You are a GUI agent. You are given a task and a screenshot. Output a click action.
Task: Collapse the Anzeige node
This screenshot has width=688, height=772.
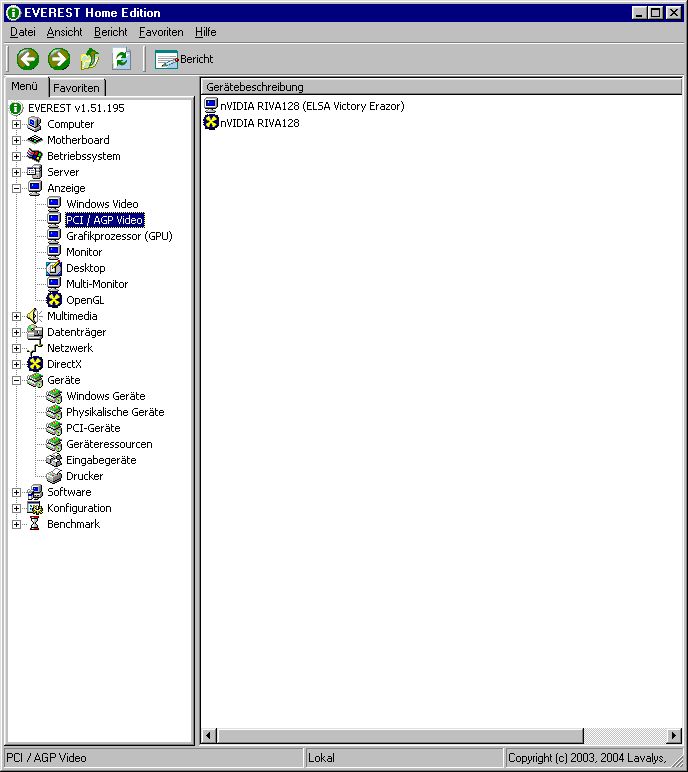pos(16,188)
